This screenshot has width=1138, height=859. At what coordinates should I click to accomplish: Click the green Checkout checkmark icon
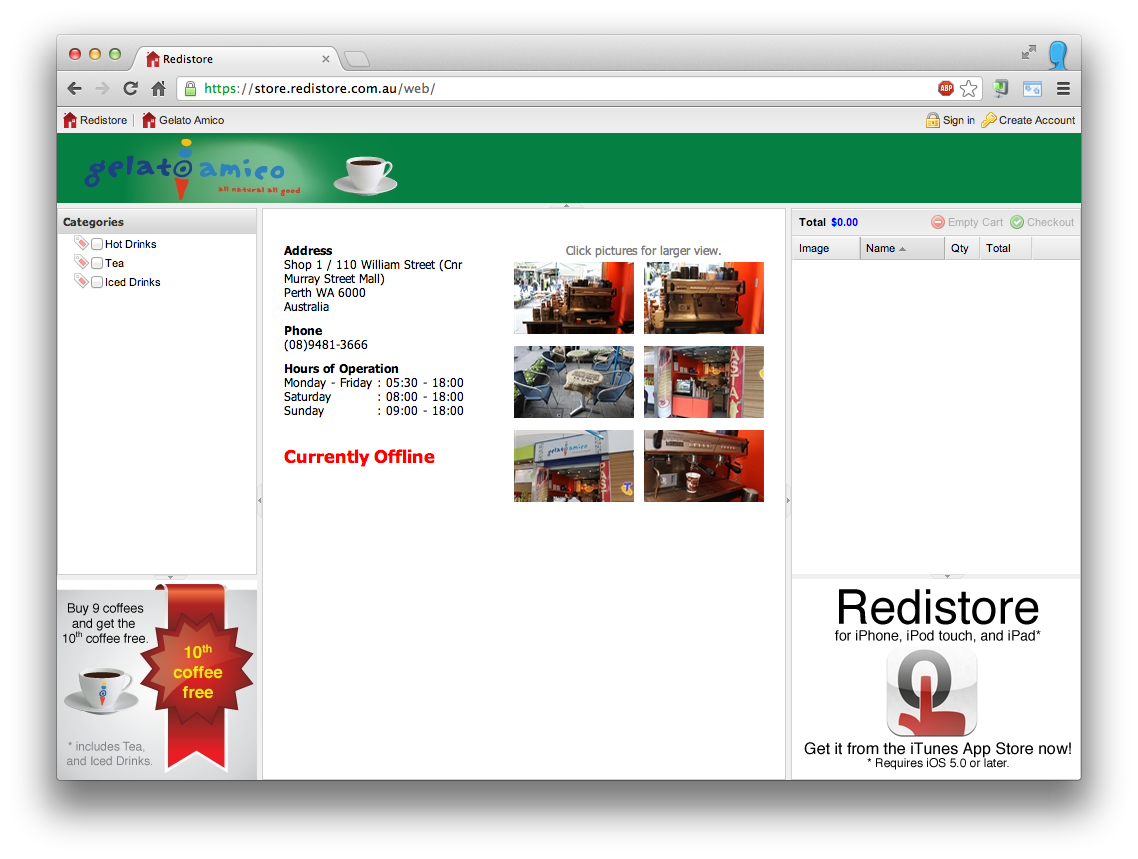[1017, 222]
